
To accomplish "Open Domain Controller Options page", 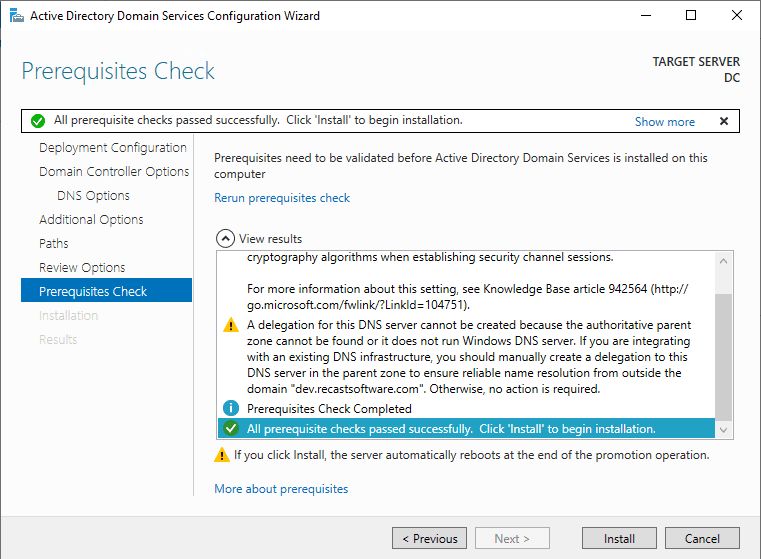I will (x=114, y=172).
